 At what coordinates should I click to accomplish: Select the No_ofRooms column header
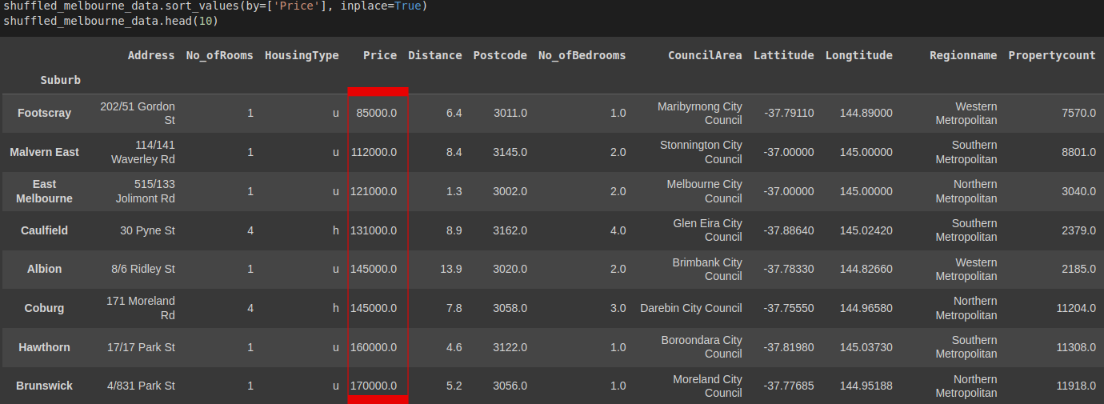tap(220, 55)
